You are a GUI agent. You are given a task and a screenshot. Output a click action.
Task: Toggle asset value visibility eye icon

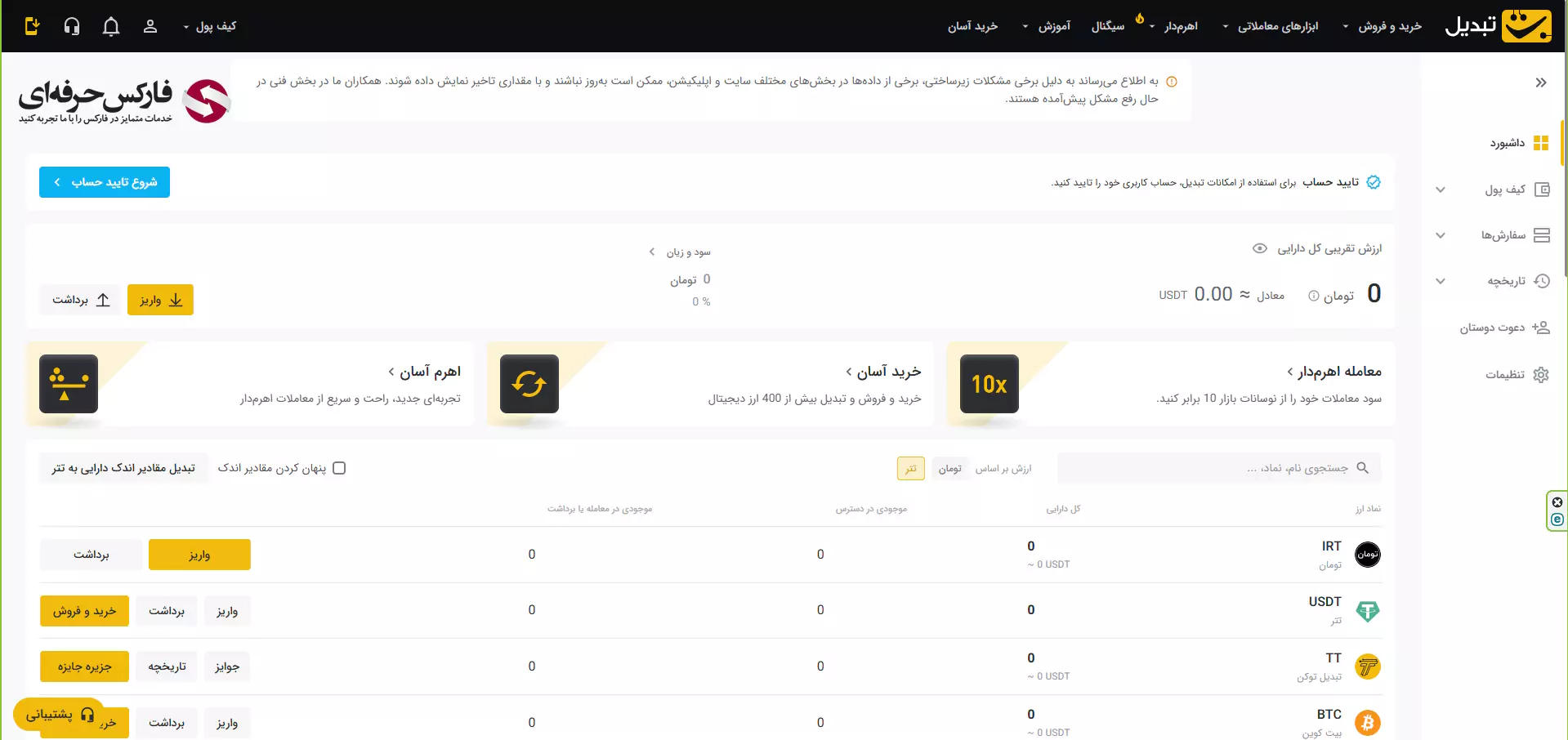[x=1260, y=248]
